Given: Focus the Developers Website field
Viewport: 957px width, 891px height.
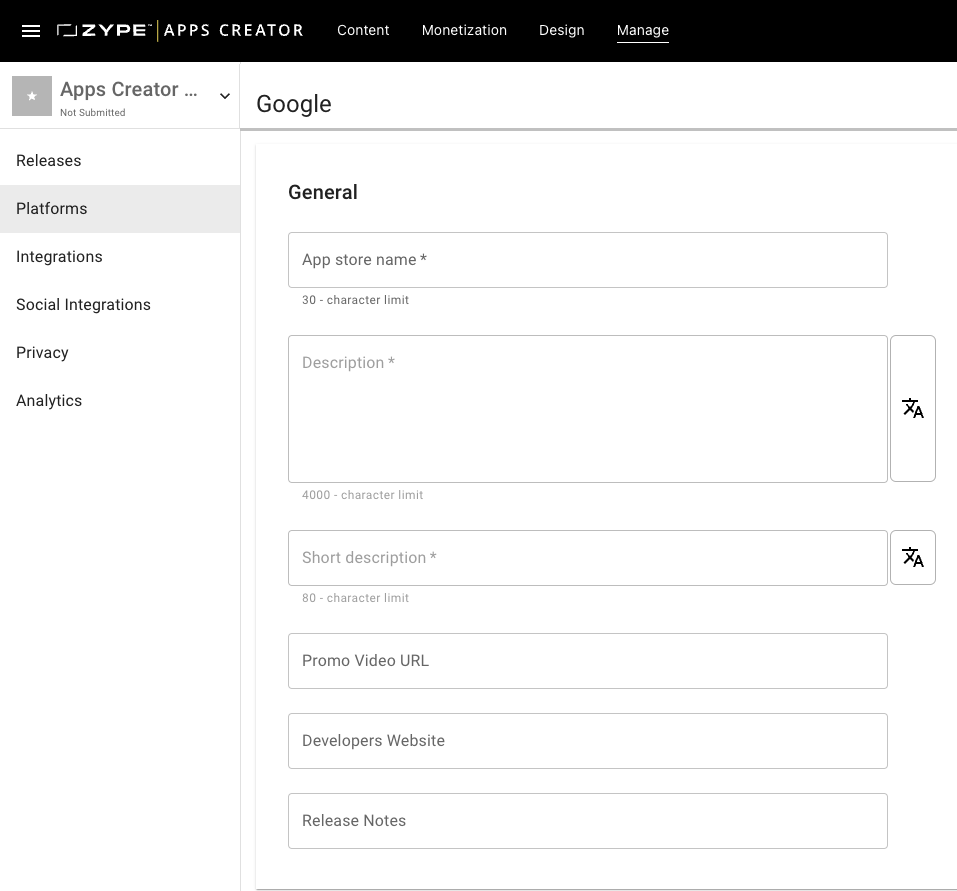Looking at the screenshot, I should [588, 741].
